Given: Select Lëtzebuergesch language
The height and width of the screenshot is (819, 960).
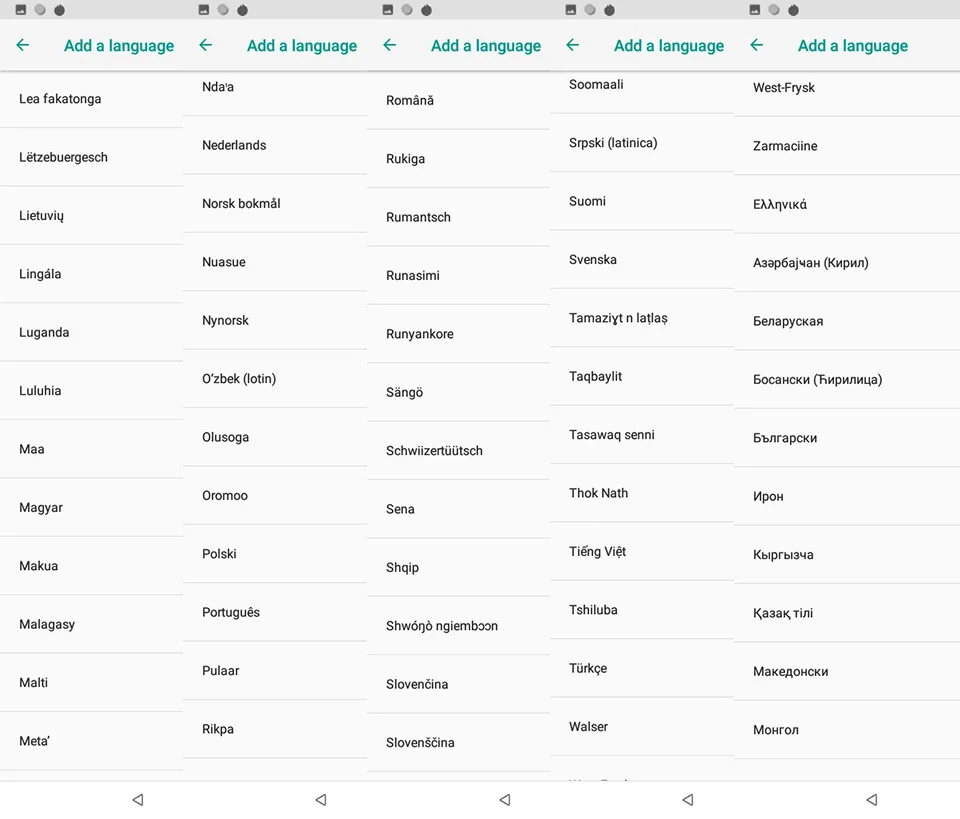Looking at the screenshot, I should click(91, 157).
